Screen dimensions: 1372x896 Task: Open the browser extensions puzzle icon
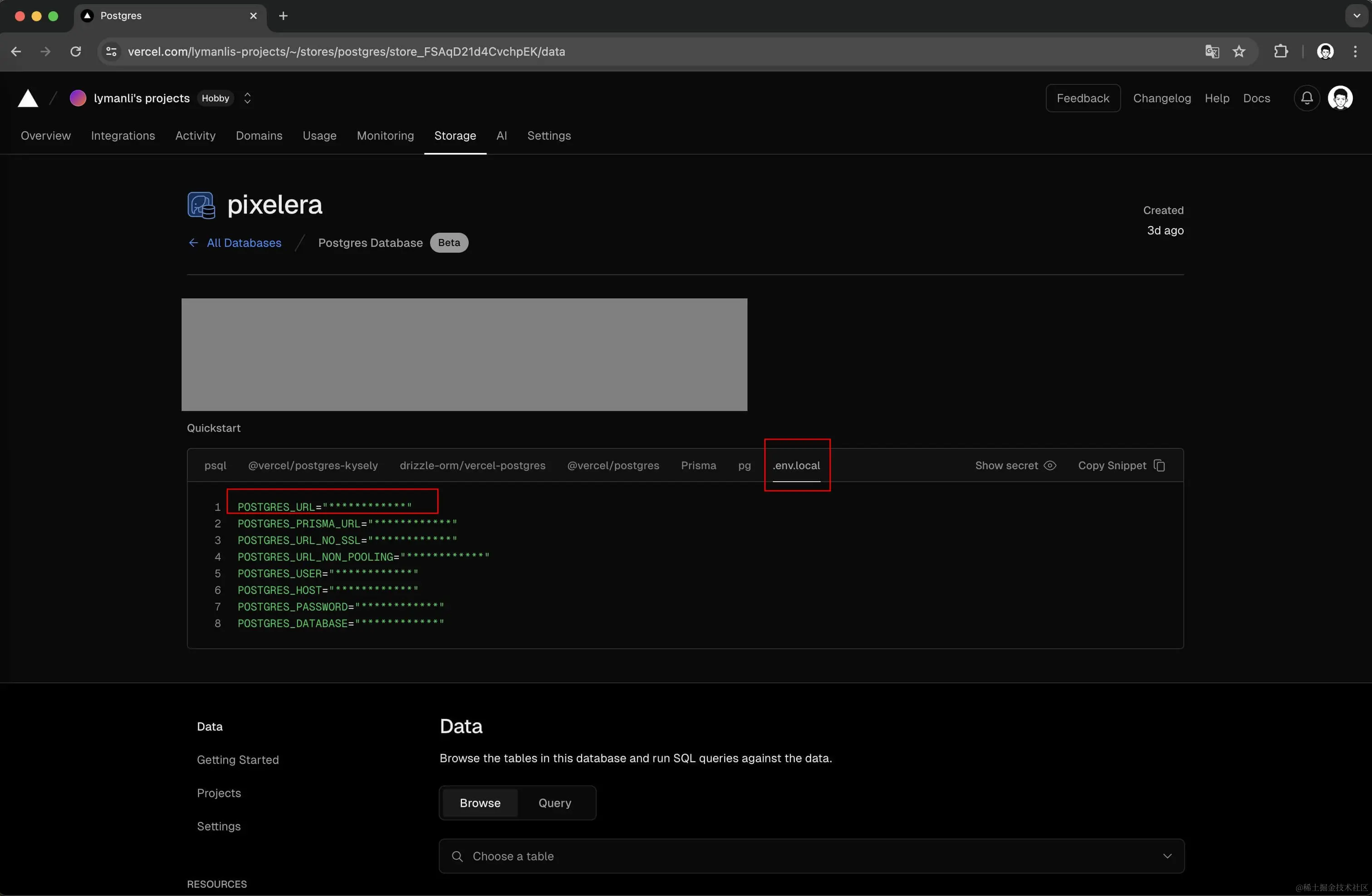point(1280,51)
